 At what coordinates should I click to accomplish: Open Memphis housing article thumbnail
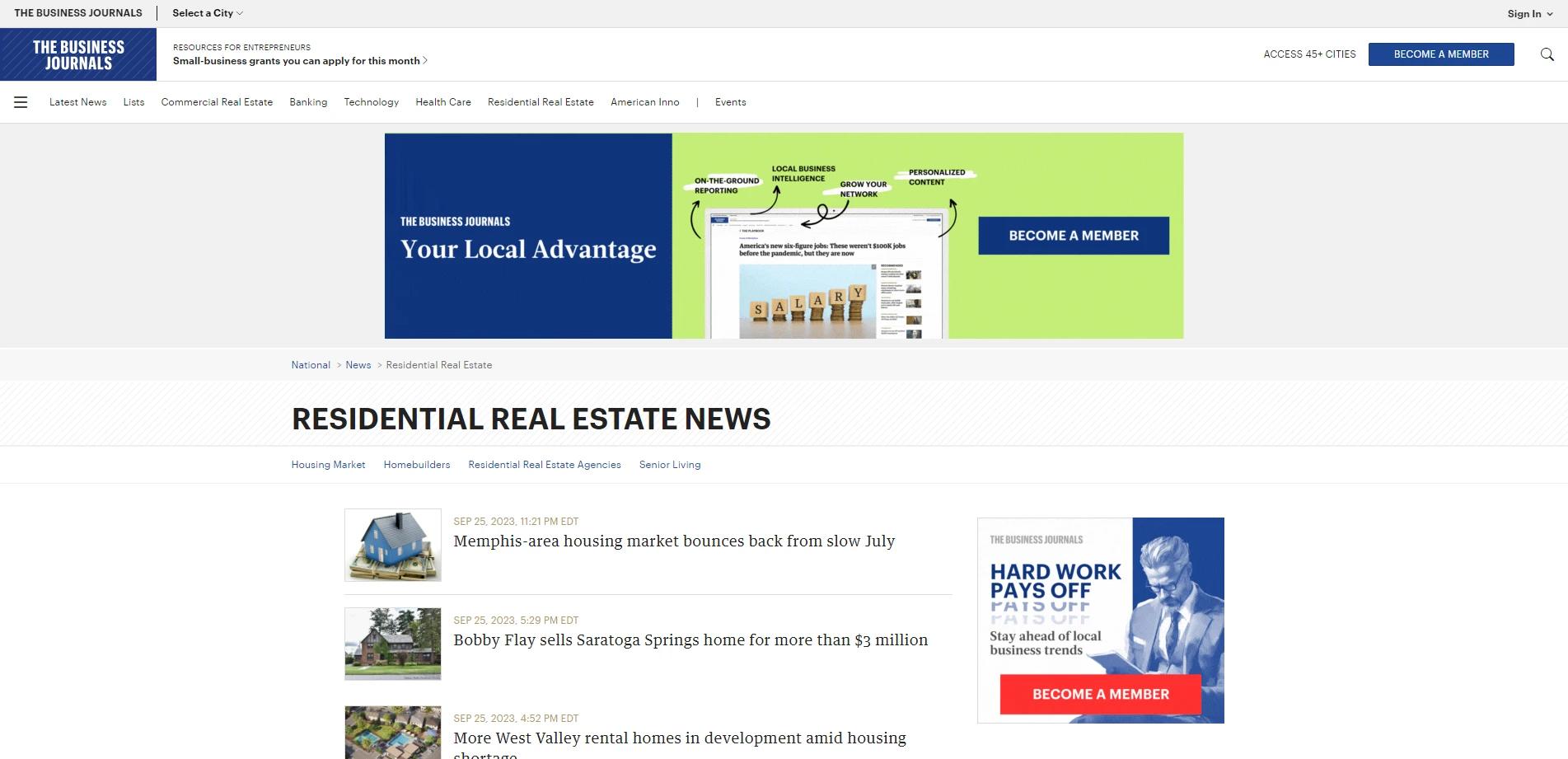(x=392, y=545)
